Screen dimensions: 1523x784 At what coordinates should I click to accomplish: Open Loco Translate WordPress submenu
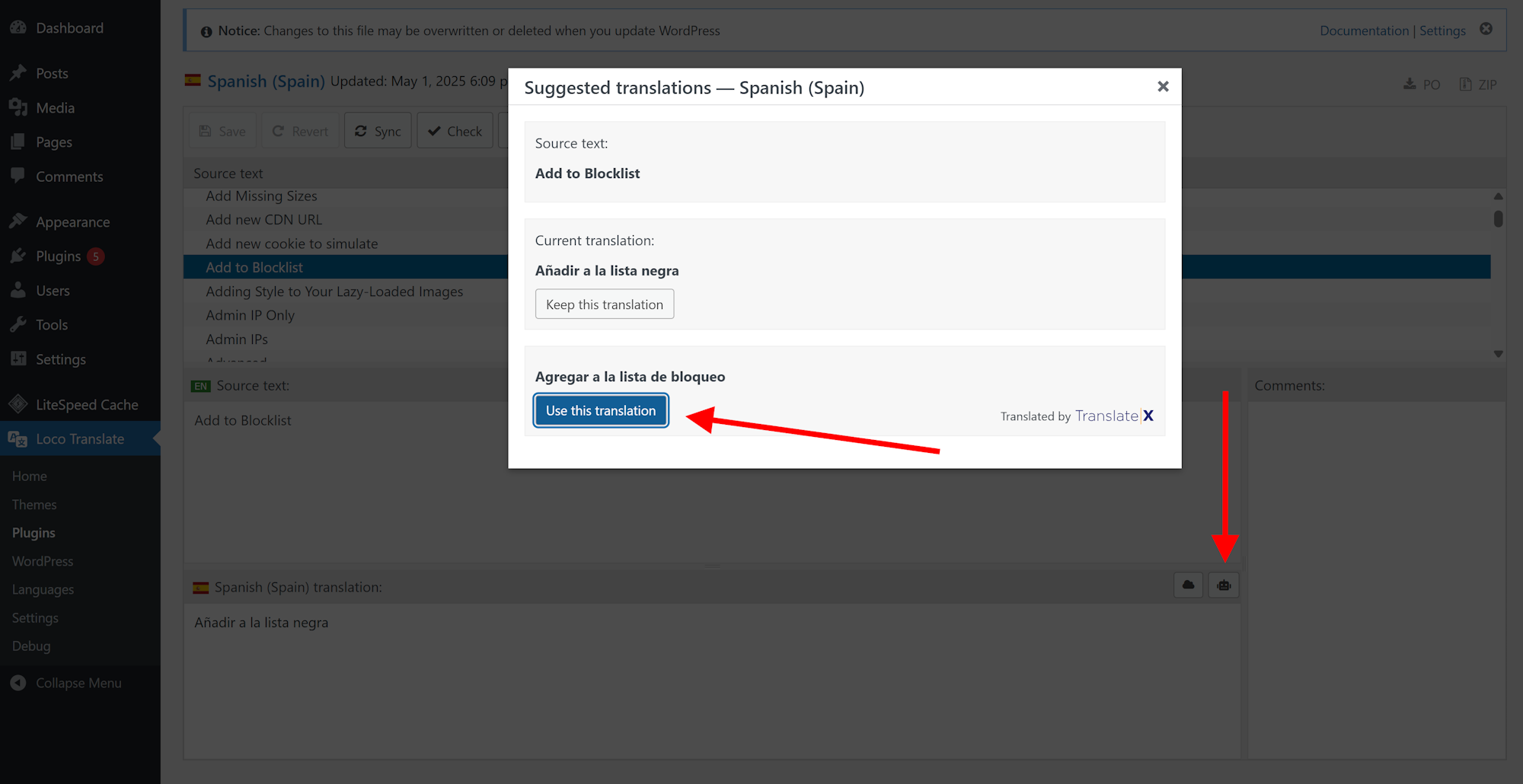coord(43,561)
